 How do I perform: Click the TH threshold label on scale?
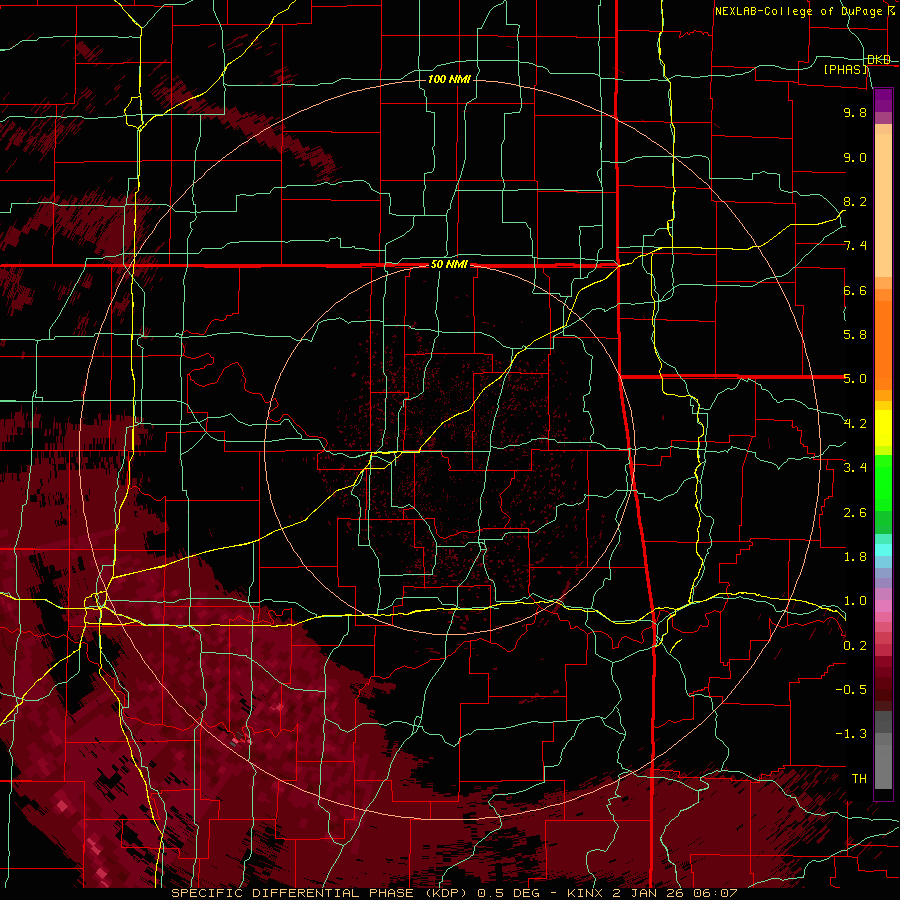click(x=859, y=779)
